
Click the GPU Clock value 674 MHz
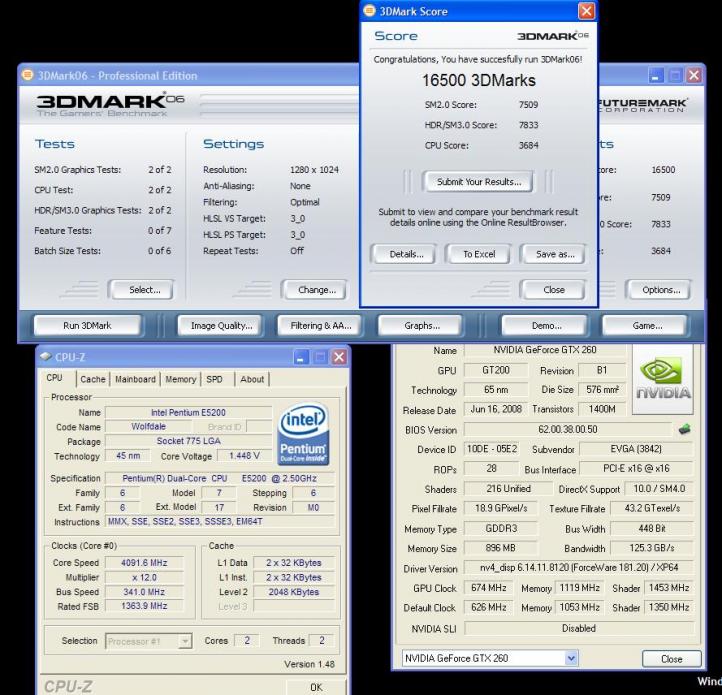coord(489,588)
